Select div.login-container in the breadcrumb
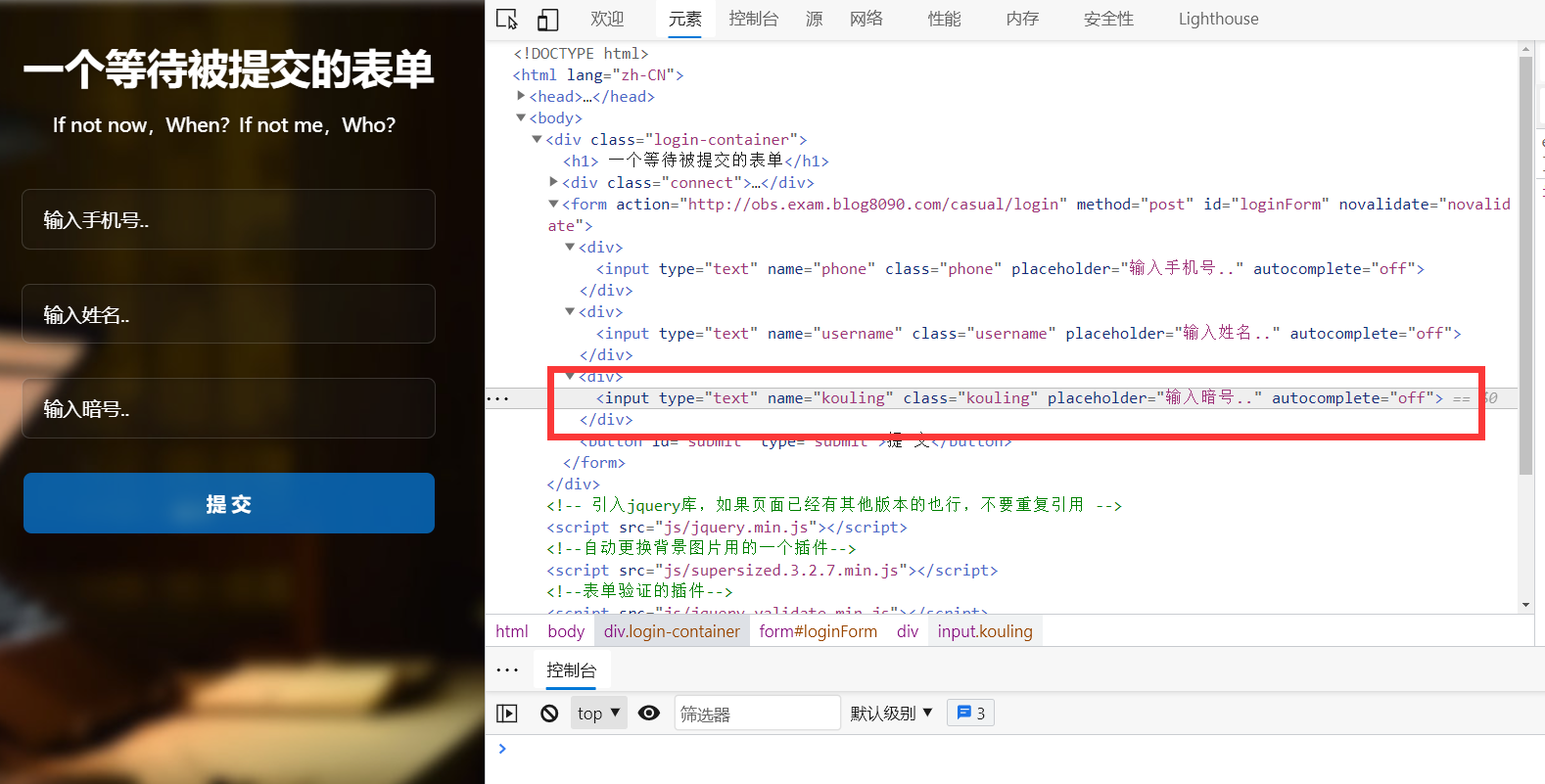The width and height of the screenshot is (1545, 784). click(672, 631)
